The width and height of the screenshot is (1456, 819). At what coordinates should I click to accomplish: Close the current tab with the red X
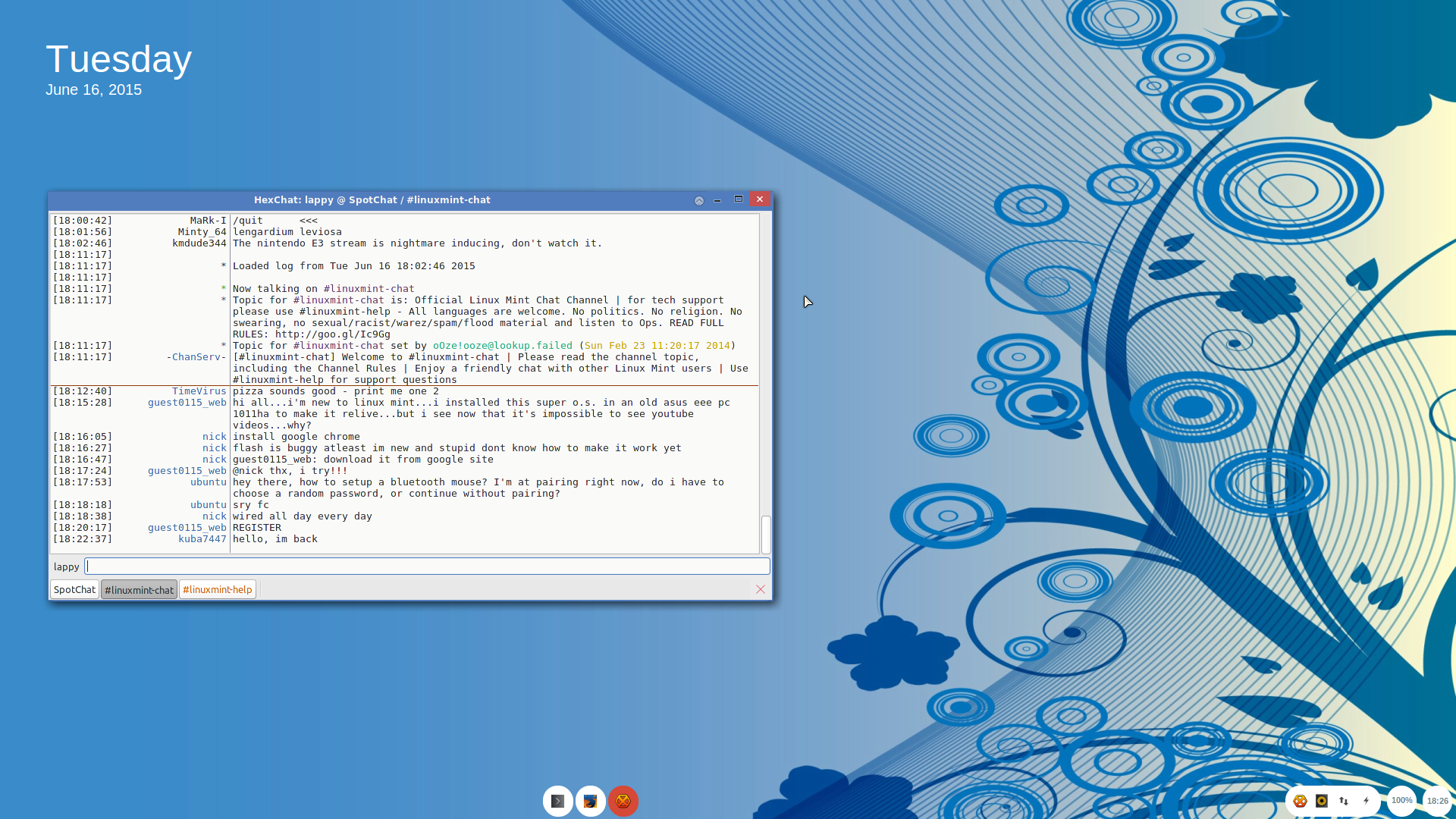pos(761,589)
